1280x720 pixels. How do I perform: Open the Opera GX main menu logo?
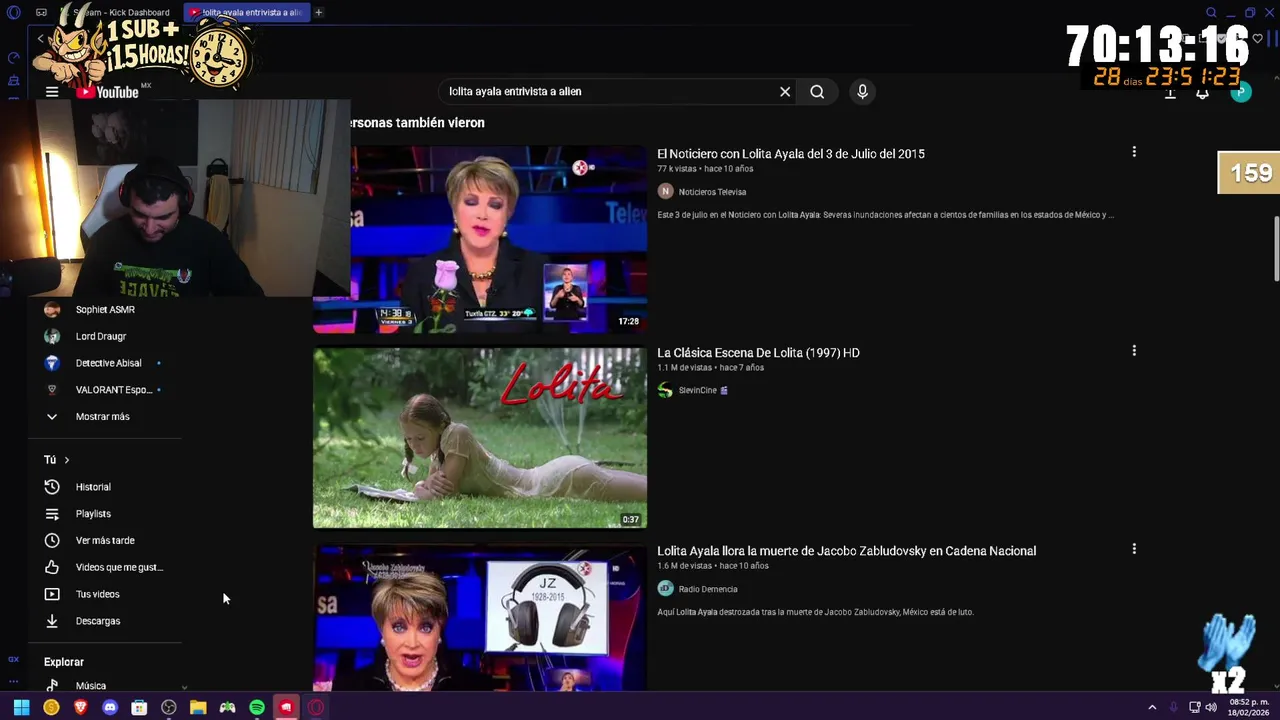13,12
